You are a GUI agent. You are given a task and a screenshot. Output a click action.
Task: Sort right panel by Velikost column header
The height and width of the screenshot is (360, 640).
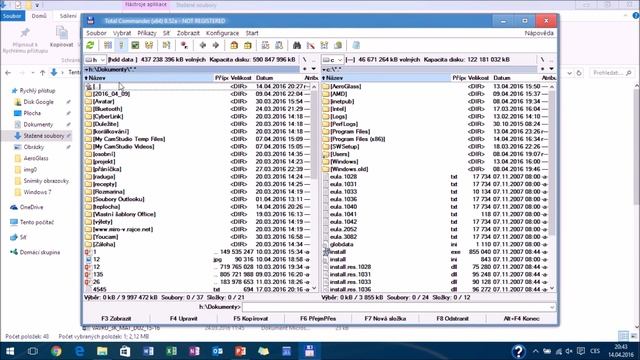pyautogui.click(x=478, y=78)
